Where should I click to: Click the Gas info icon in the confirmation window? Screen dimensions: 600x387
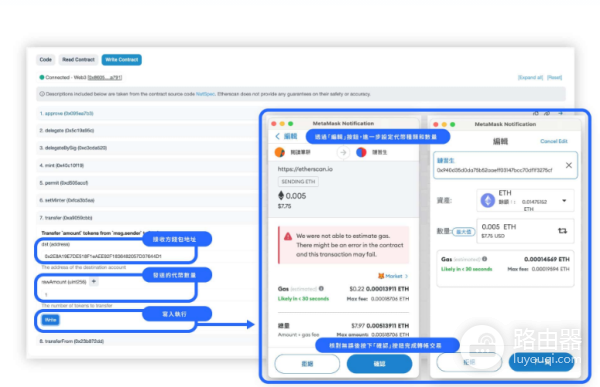pyautogui.click(x=321, y=289)
